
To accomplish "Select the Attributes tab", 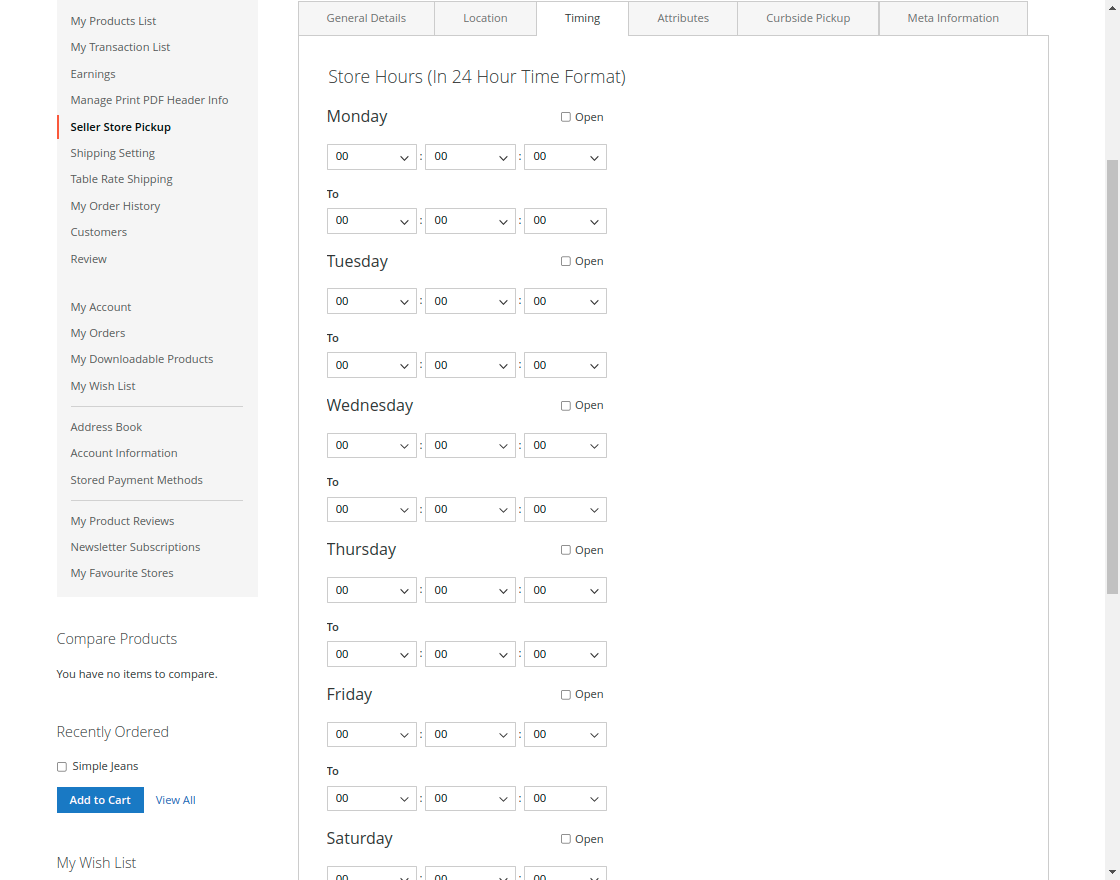I will click(683, 18).
